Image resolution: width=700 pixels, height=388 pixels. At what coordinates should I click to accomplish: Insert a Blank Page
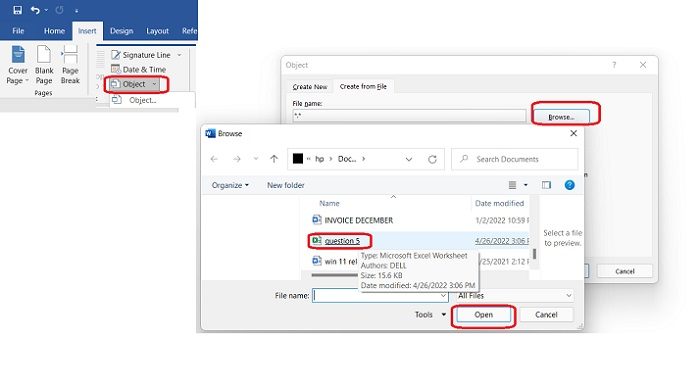(x=44, y=65)
